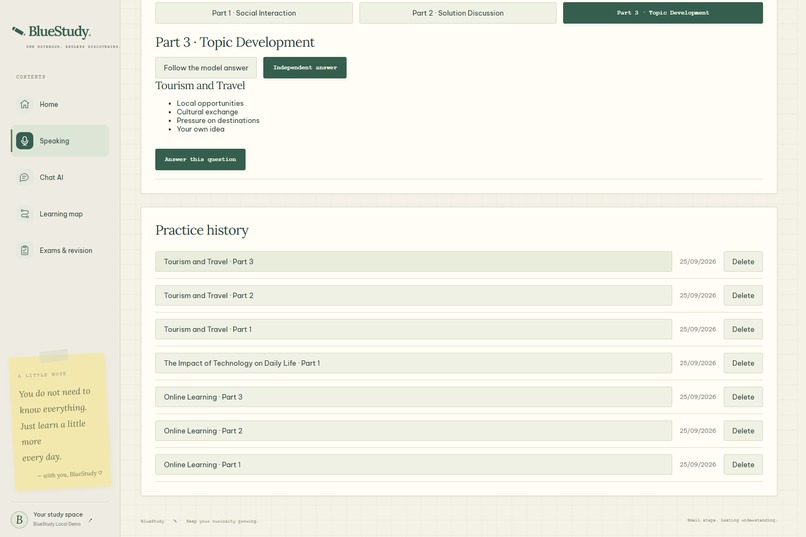Image resolution: width=806 pixels, height=537 pixels.
Task: Open Tourism and Travel Part 1 history entry
Action: point(413,329)
